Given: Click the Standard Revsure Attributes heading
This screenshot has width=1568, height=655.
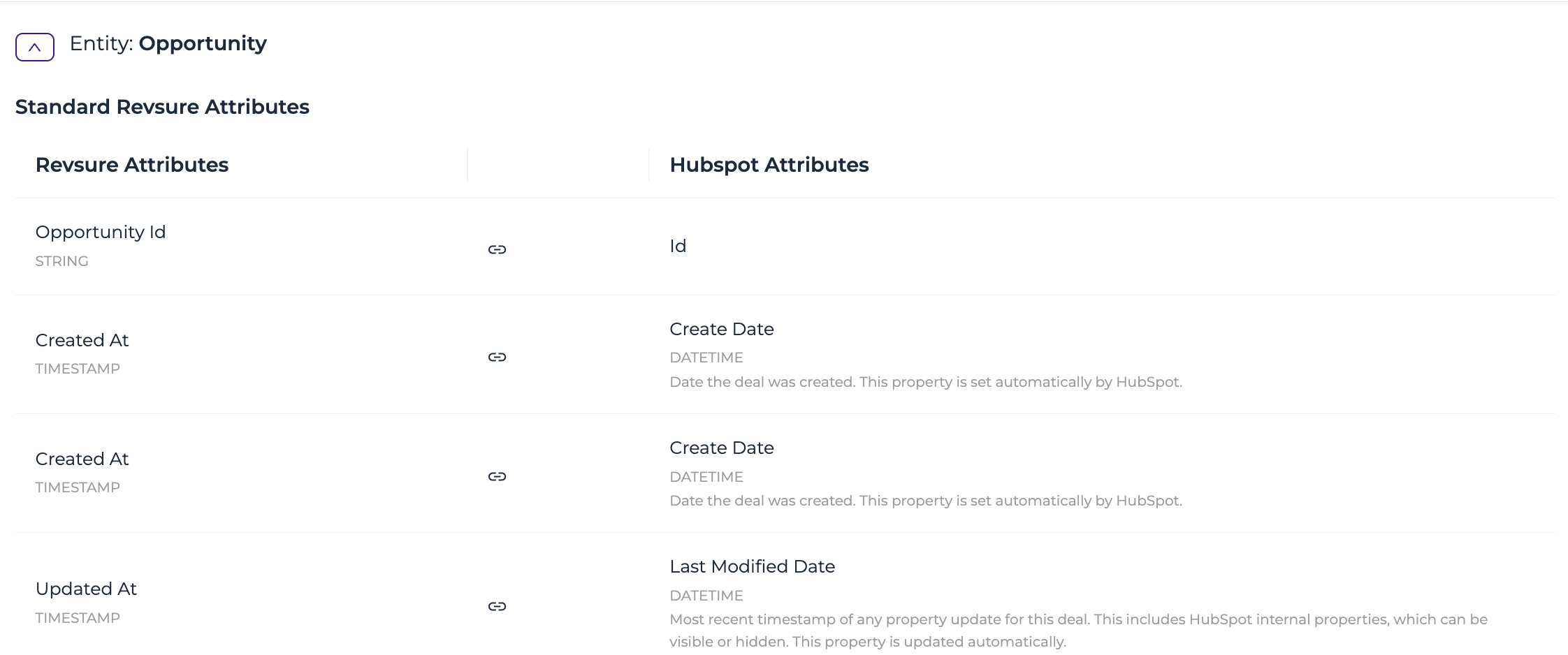Looking at the screenshot, I should pyautogui.click(x=162, y=107).
